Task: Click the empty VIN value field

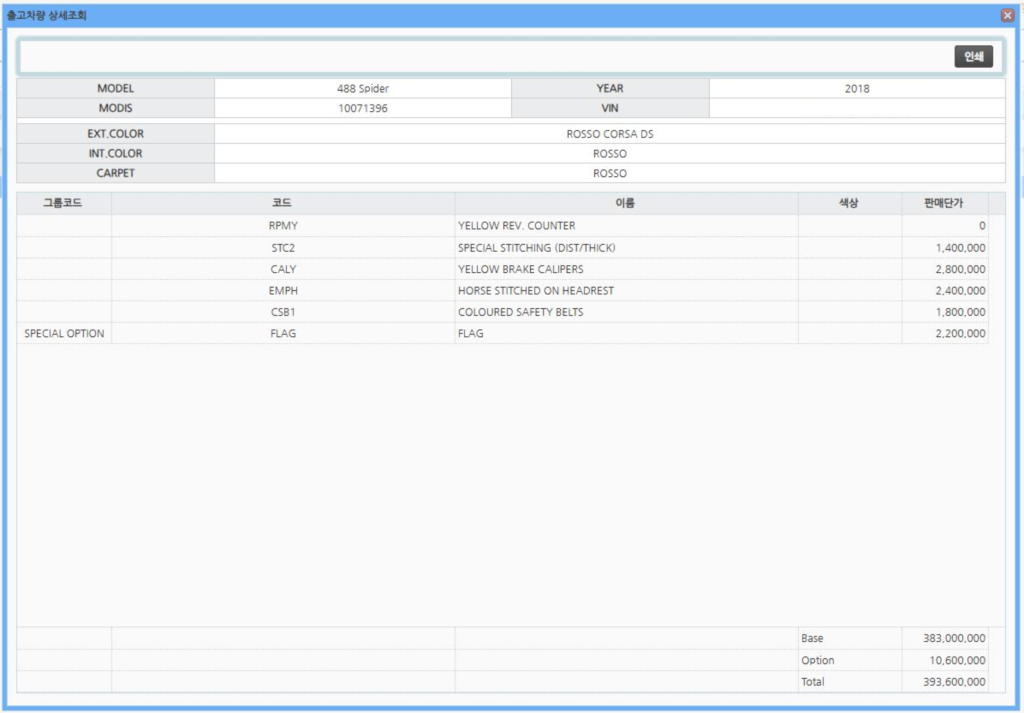Action: pyautogui.click(x=857, y=108)
